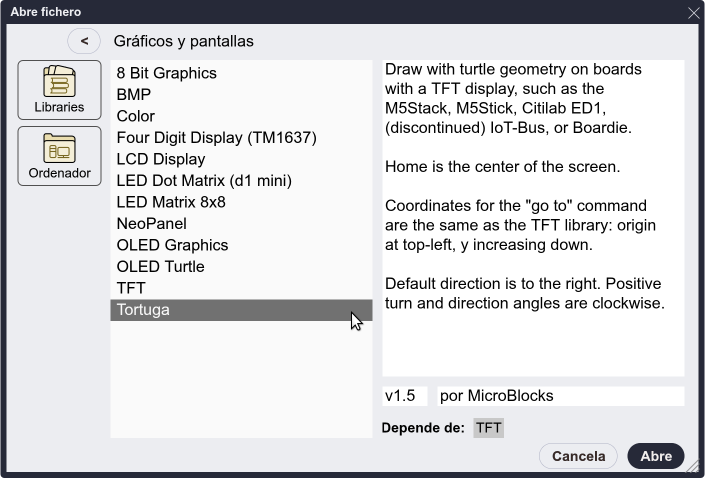Choose the TFT library entry
This screenshot has height=478, width=705.
131,288
